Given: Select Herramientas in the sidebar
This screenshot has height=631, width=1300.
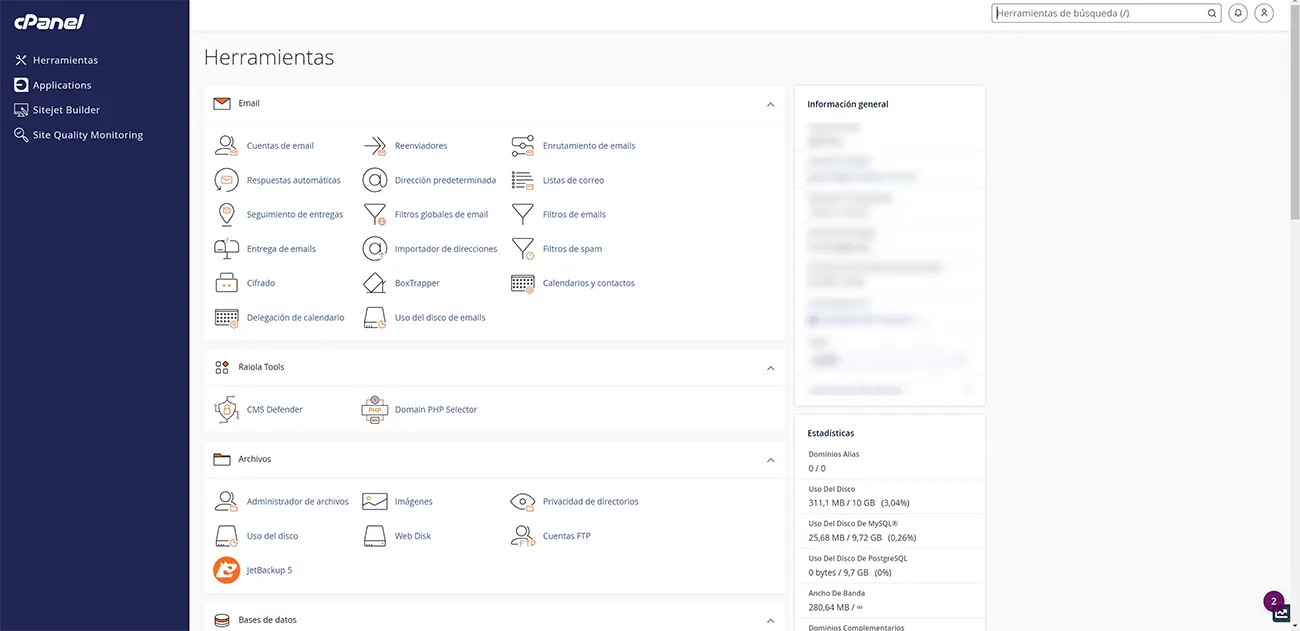Looking at the screenshot, I should pos(65,60).
